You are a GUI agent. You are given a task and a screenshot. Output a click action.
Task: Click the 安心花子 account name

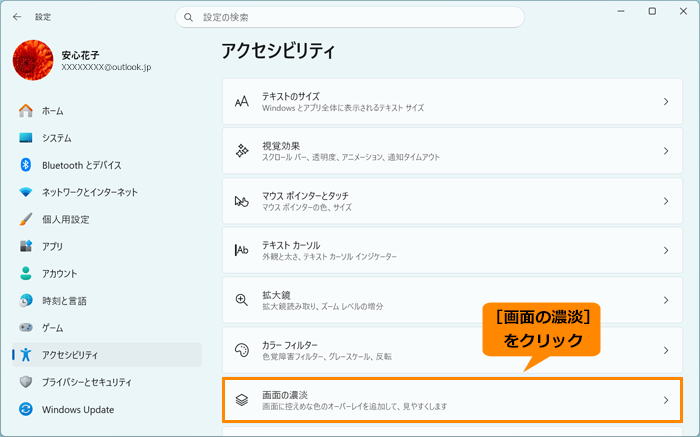coord(80,55)
